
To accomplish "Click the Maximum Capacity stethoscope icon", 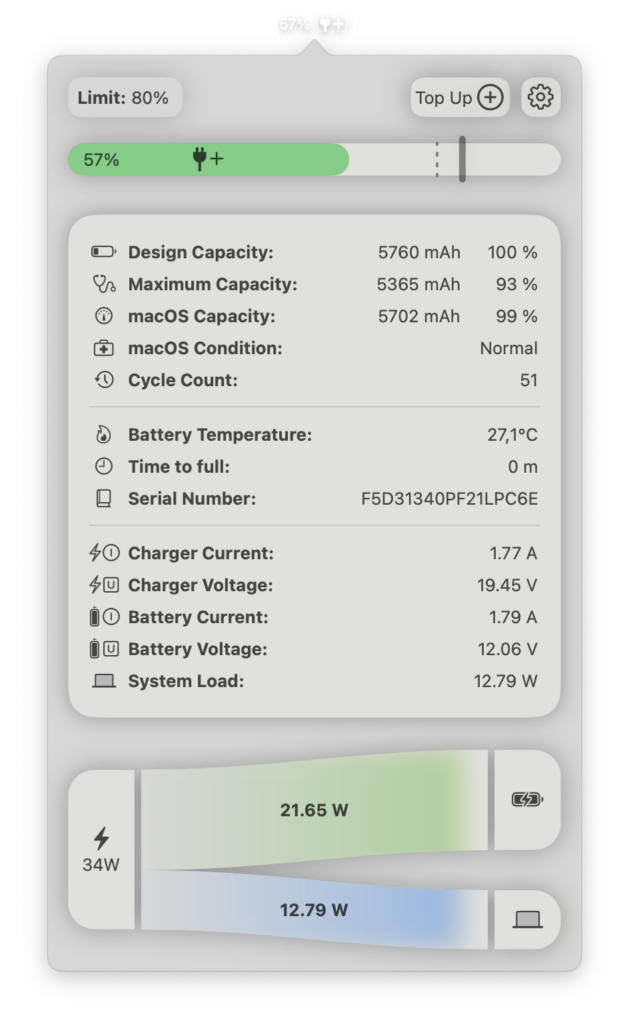I will (103, 285).
